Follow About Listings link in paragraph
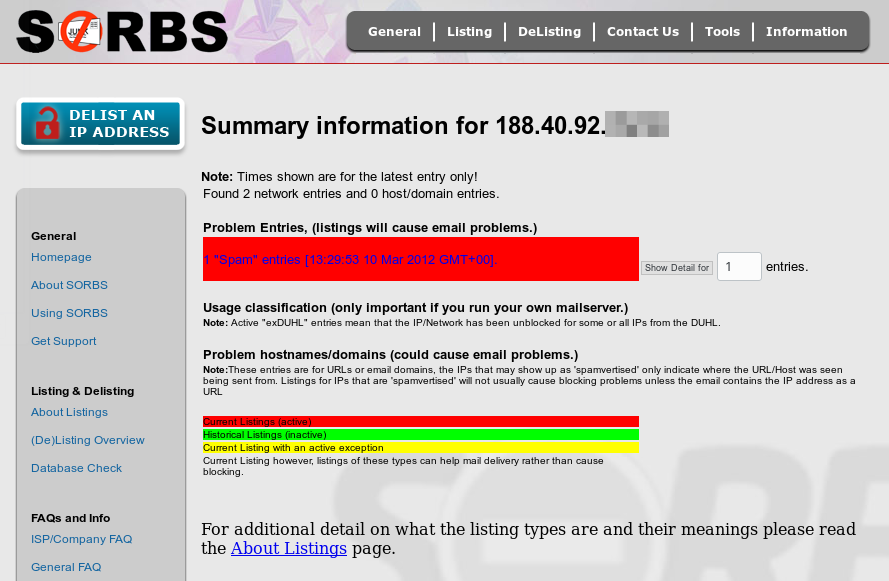889x581 pixels. (x=289, y=548)
